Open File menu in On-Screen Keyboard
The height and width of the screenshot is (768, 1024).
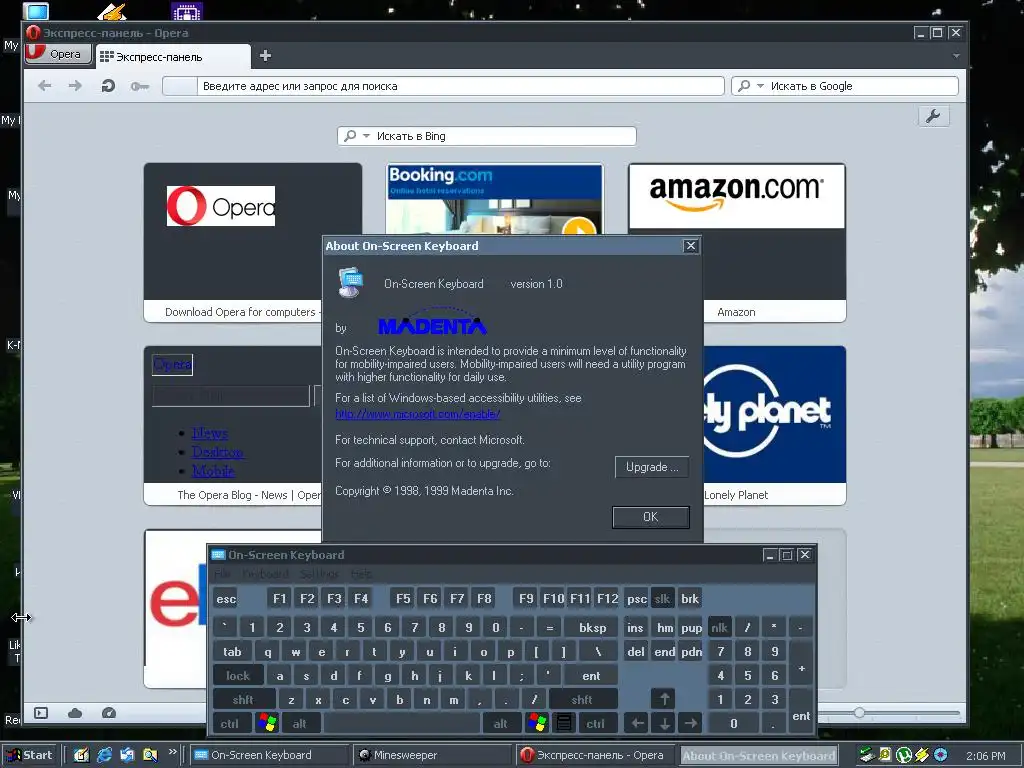[x=223, y=573]
